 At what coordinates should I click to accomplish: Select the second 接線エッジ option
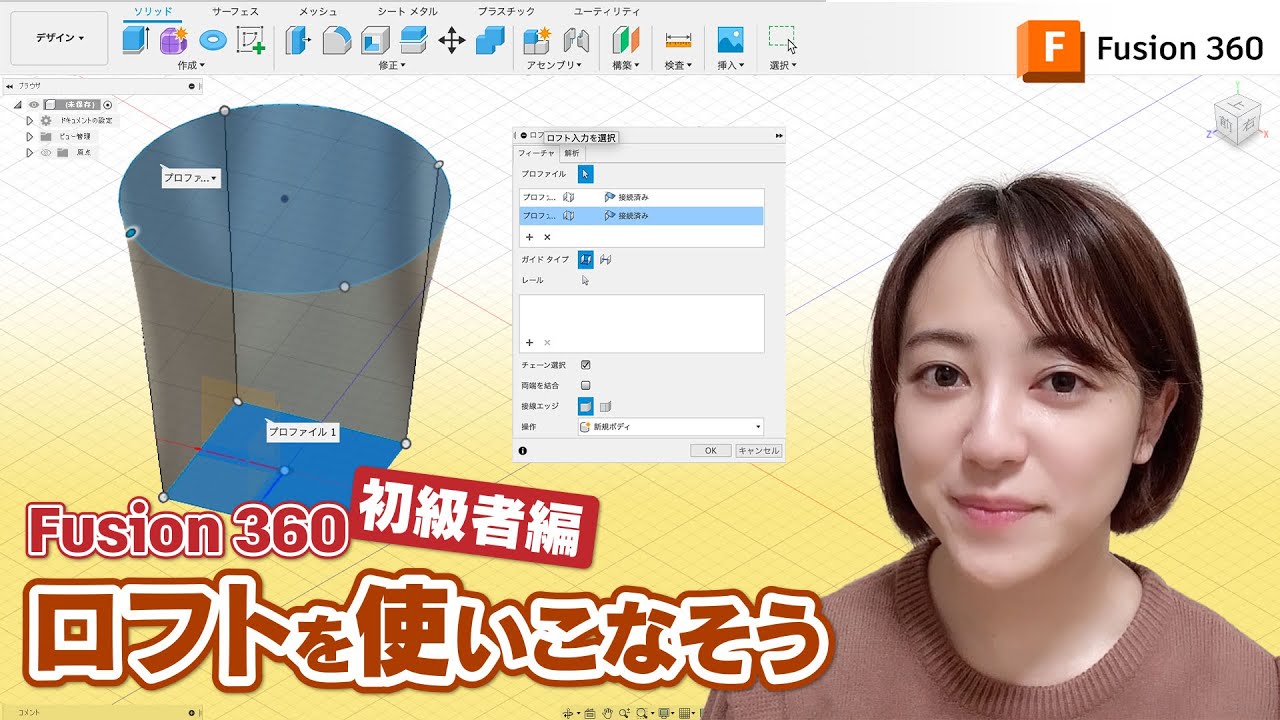(606, 406)
